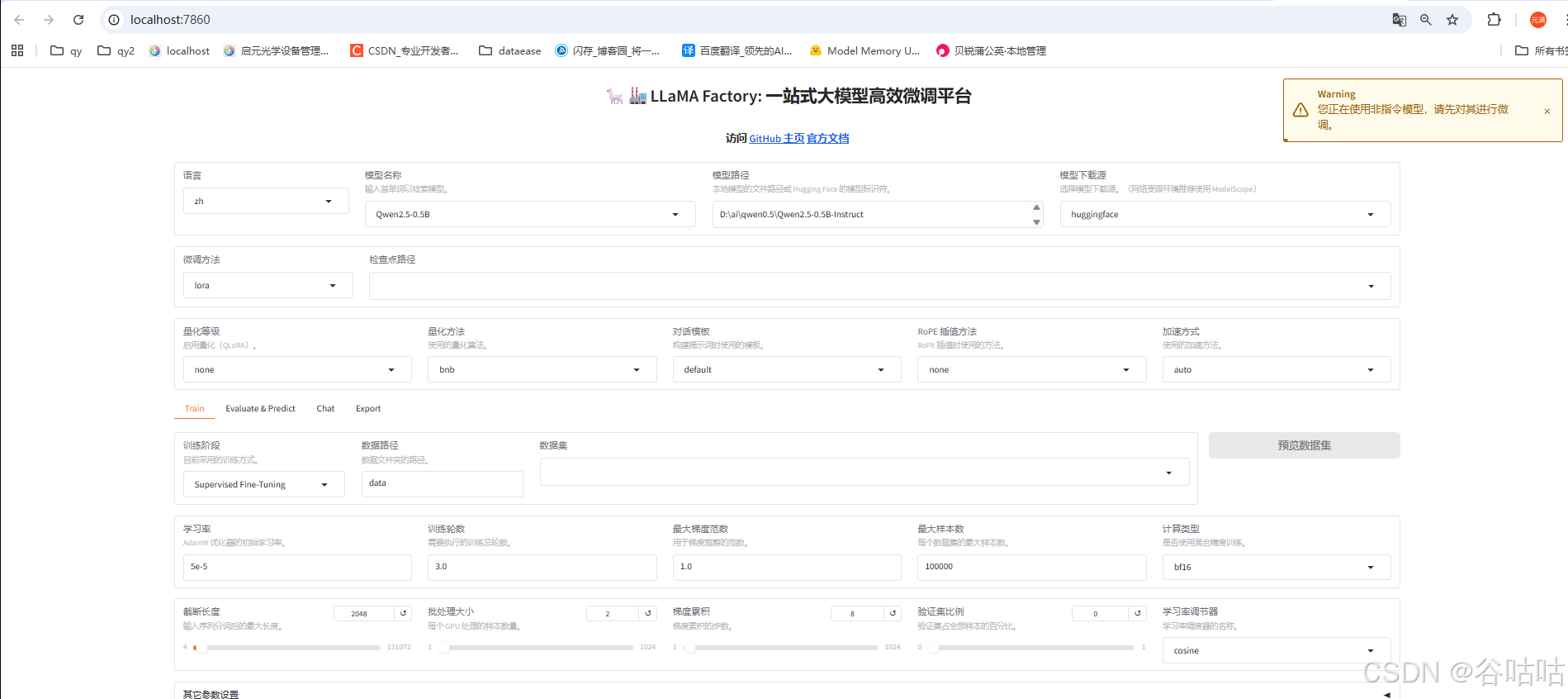
Task: Reset the 梯度累积 value with its reset icon
Action: point(893,613)
